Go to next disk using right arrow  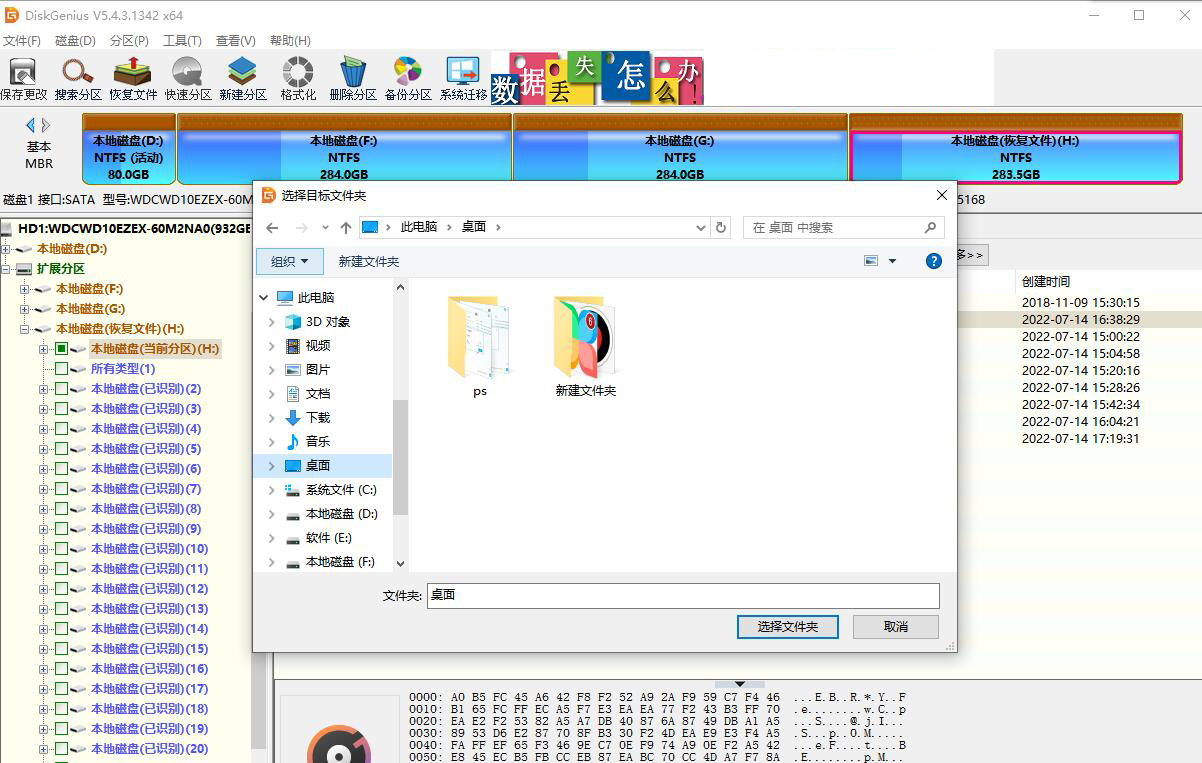pos(46,125)
